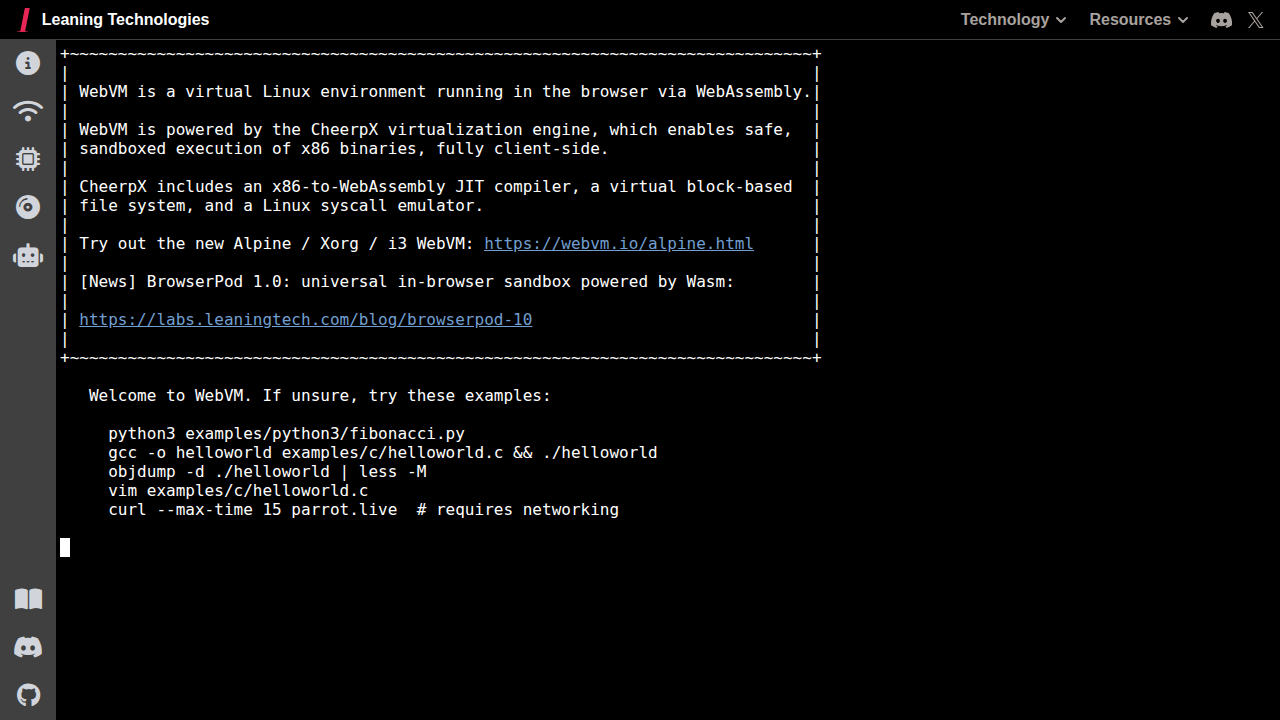
Task: Click the X logo in the top bar
Action: pos(1255,19)
